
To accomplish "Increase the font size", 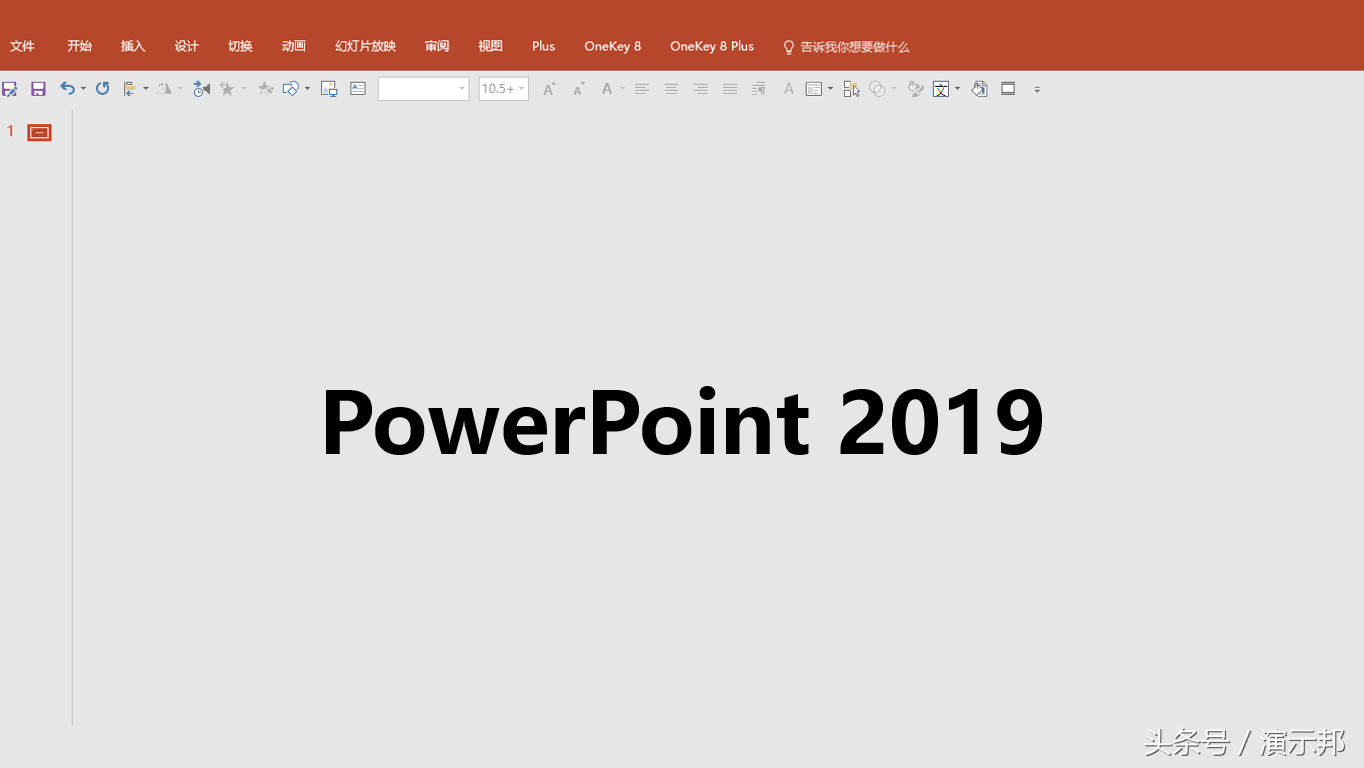I will point(549,89).
